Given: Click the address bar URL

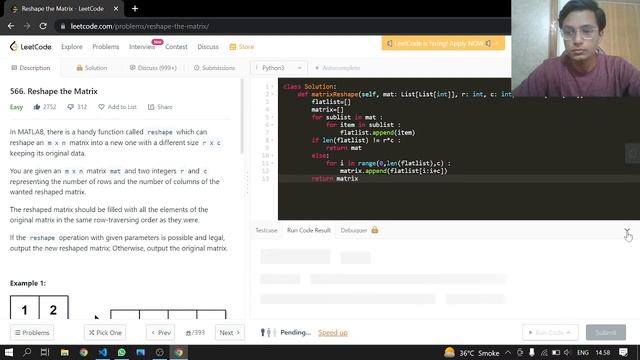Looking at the screenshot, I should [140, 26].
